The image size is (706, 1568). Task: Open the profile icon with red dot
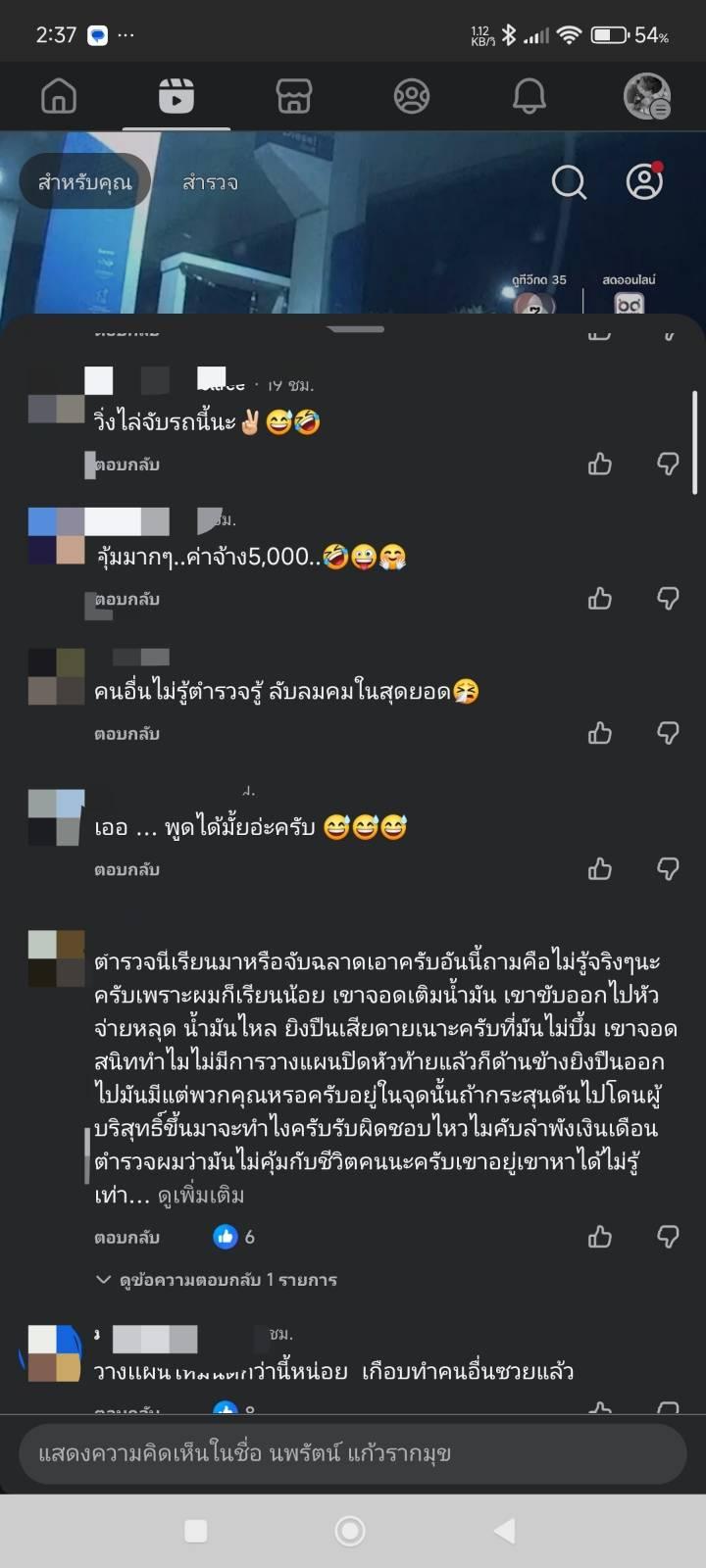[644, 181]
